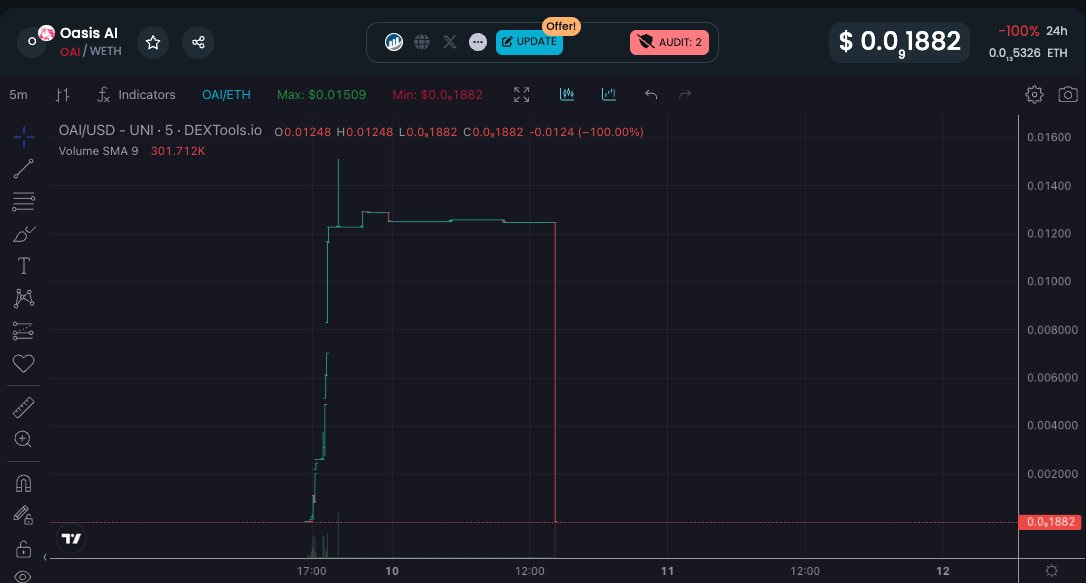Open the Indicators menu
Screen dimensions: 1086x583
(136, 95)
